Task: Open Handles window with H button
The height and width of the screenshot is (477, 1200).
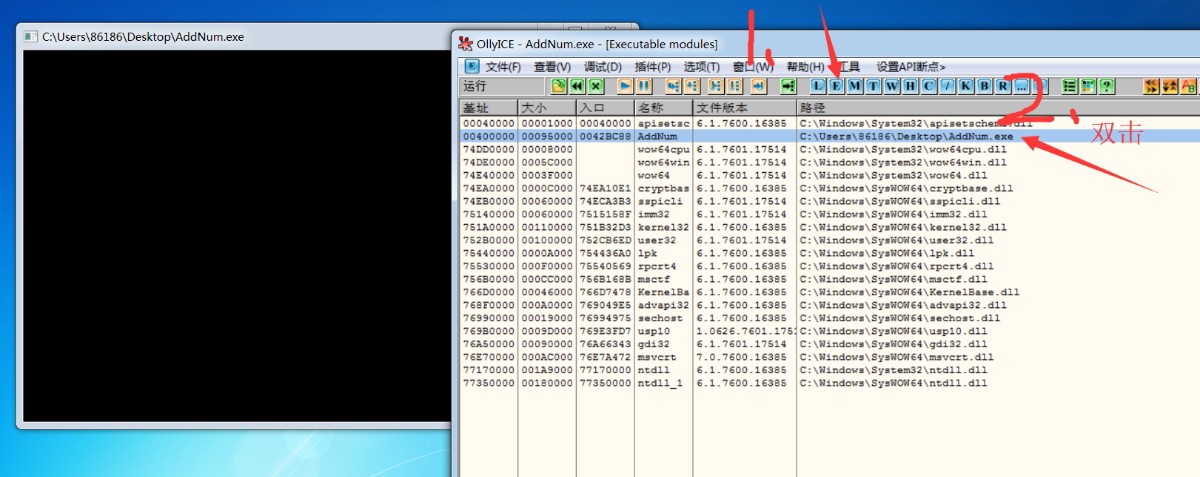Action: pos(910,86)
